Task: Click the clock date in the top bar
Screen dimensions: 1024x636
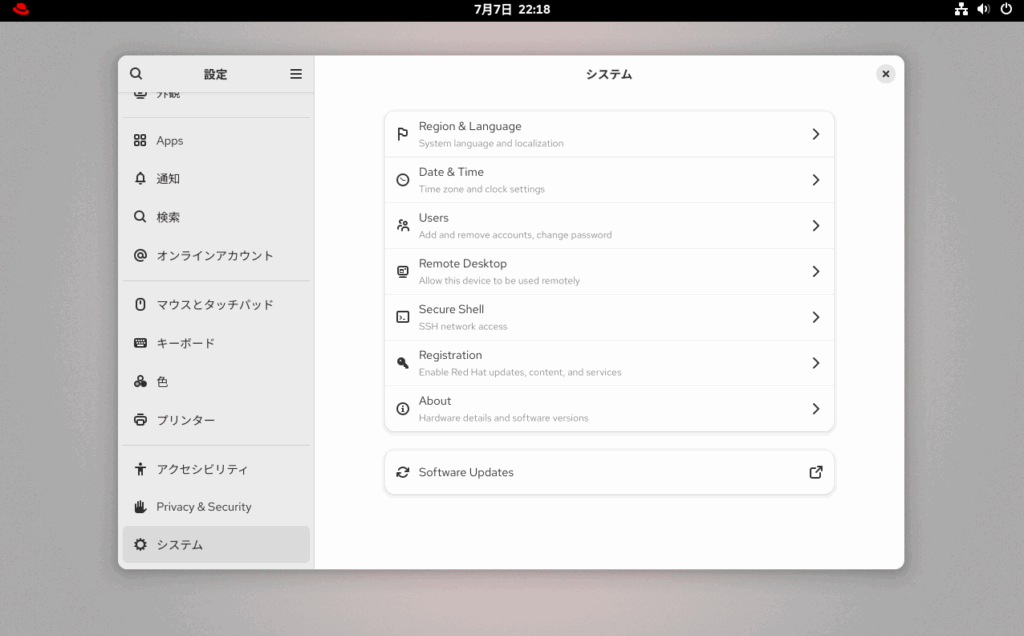Action: [x=511, y=9]
